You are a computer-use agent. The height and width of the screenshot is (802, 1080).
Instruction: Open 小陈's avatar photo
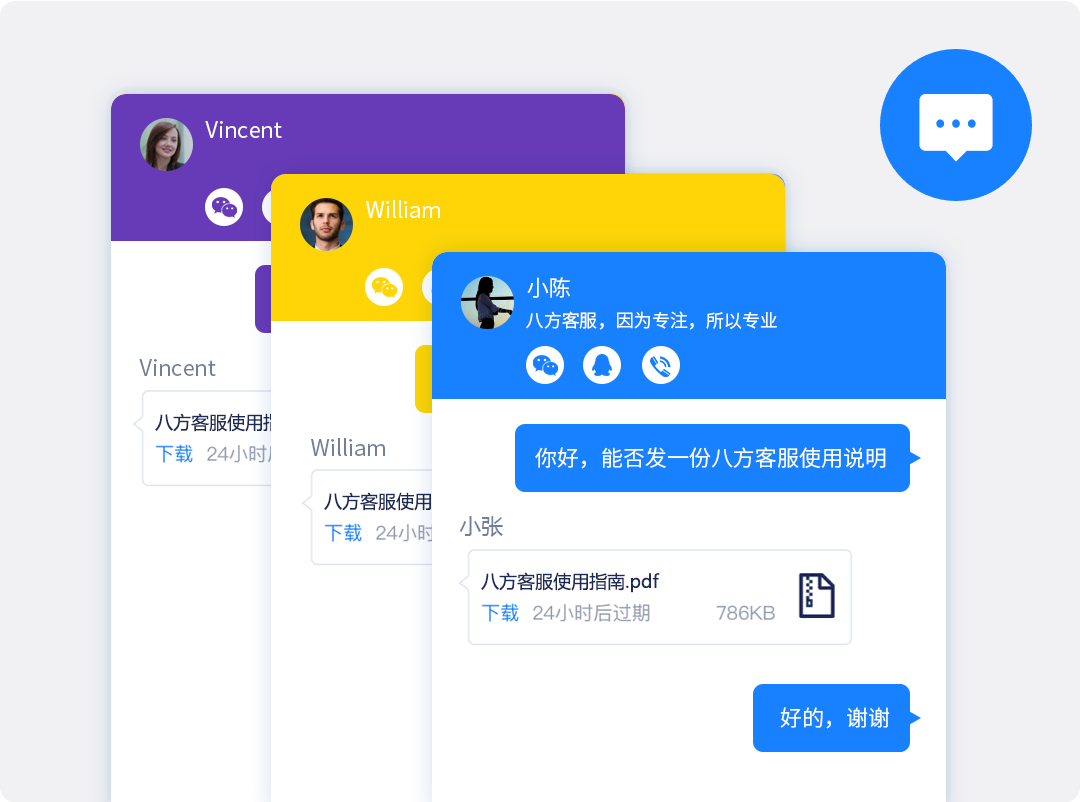[487, 302]
